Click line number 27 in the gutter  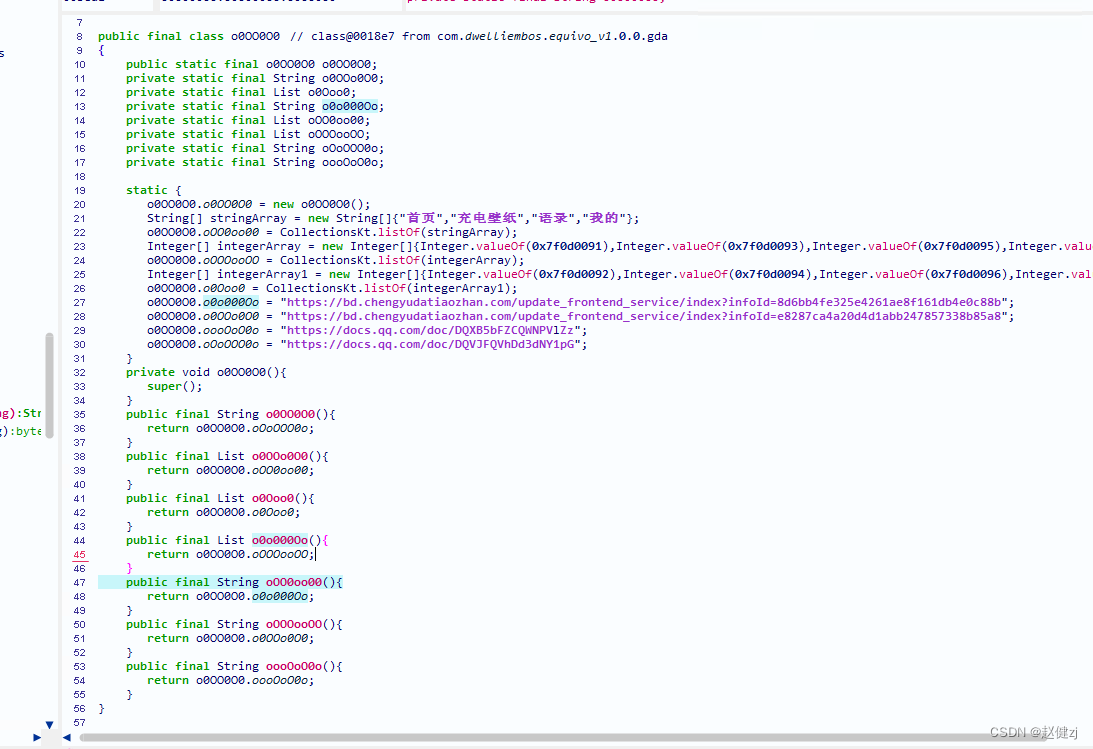(x=79, y=302)
